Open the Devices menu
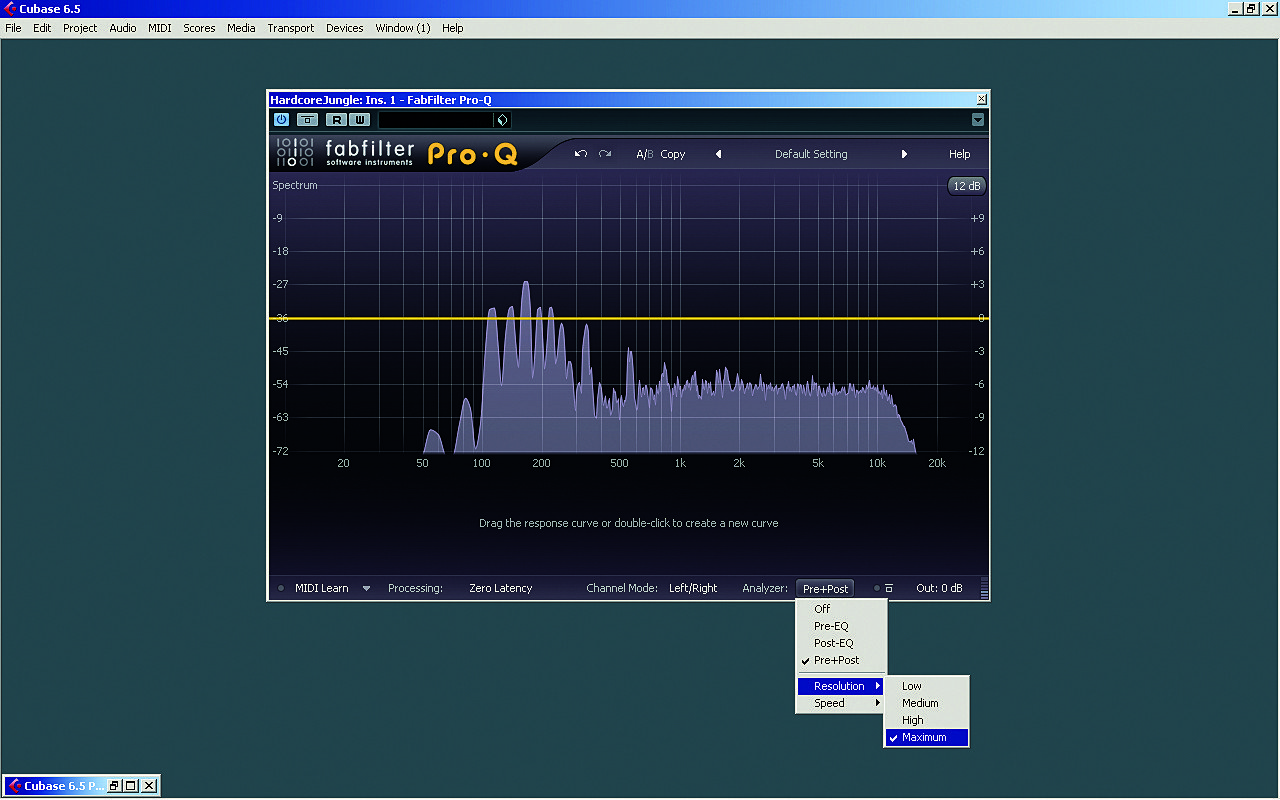Screen dimensions: 1280x800 click(x=345, y=28)
